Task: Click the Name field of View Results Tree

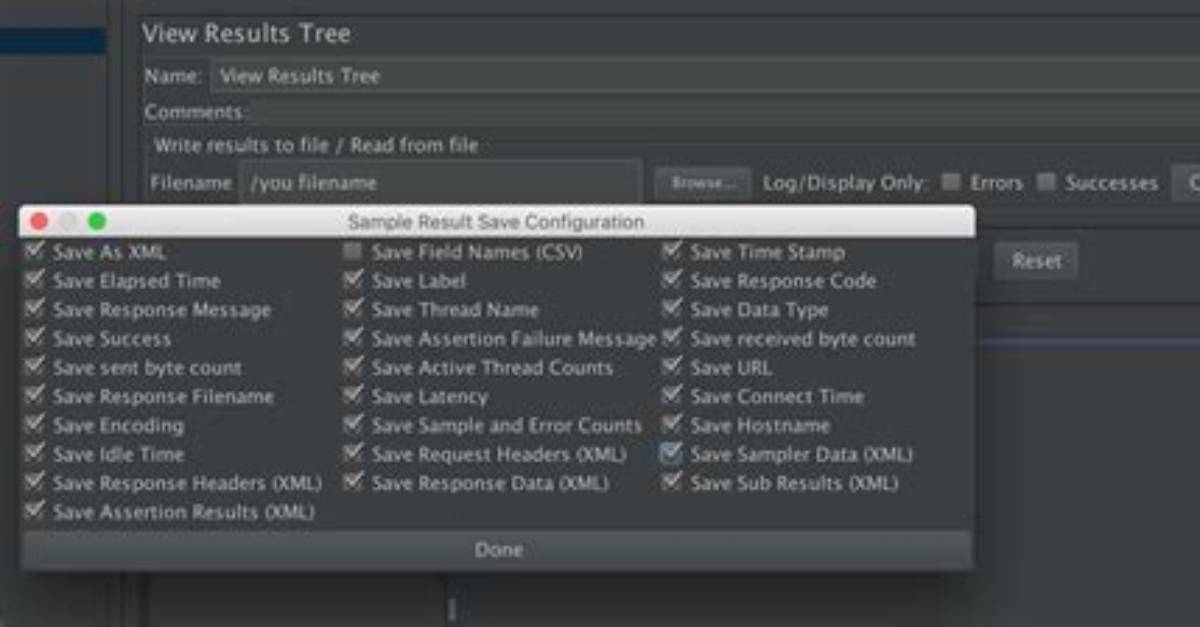Action: tap(705, 76)
